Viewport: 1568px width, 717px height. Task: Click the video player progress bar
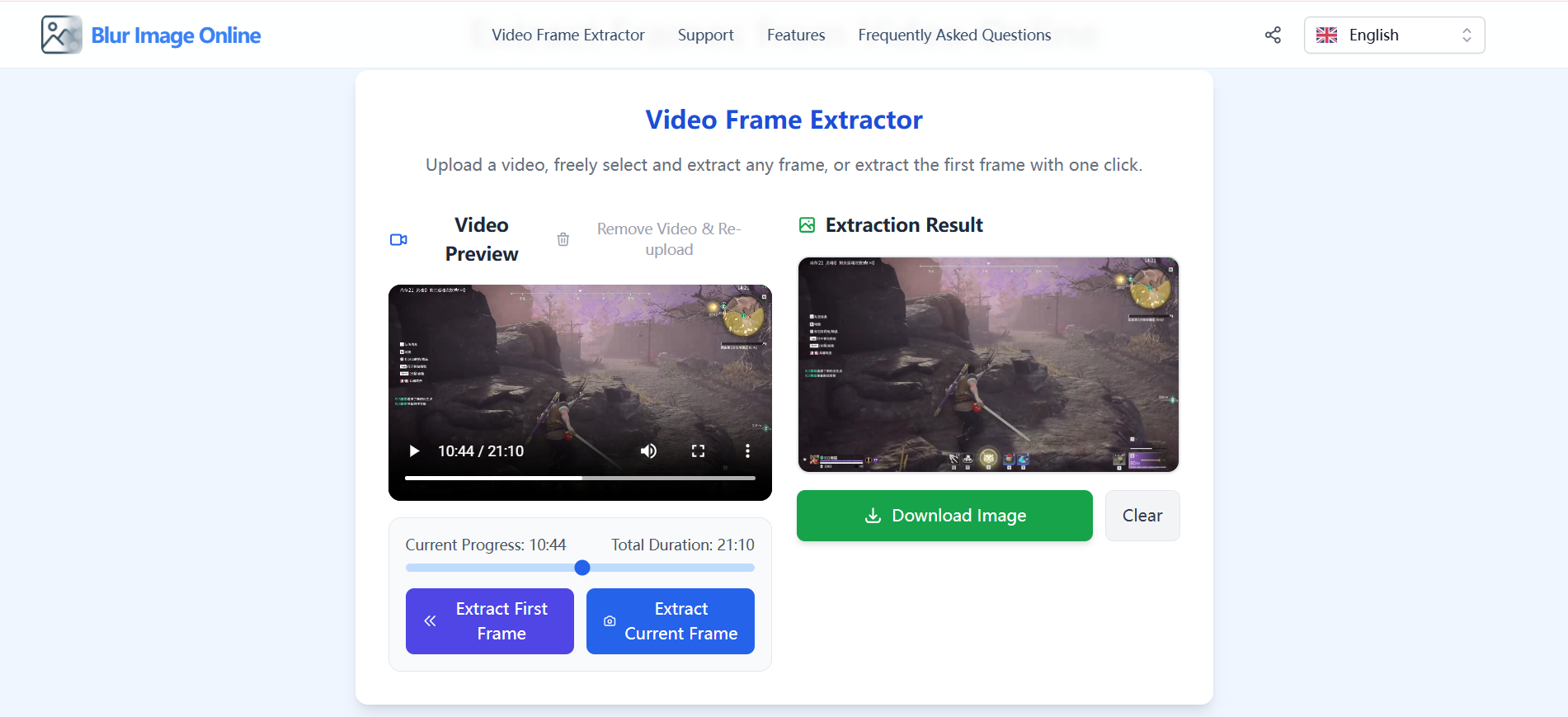[580, 478]
